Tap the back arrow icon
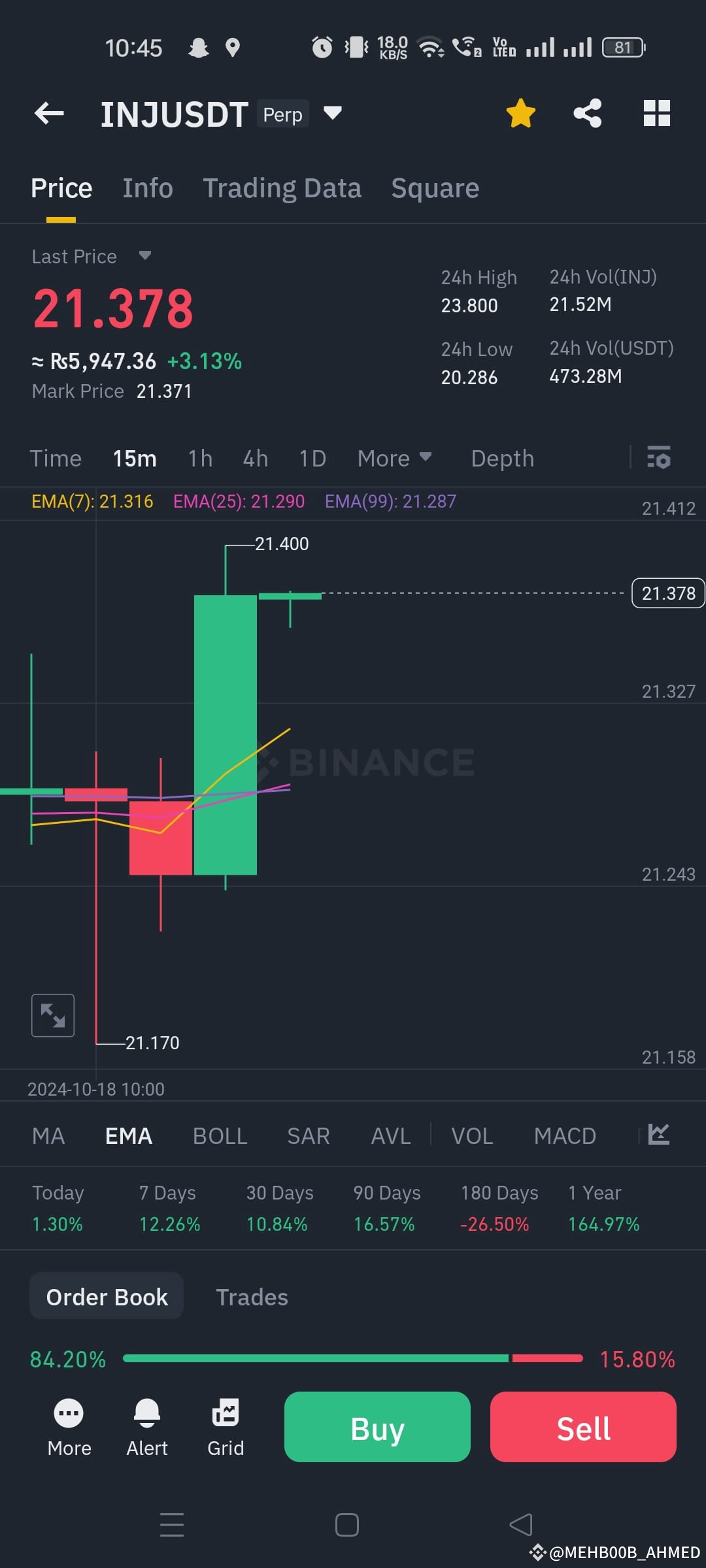 [x=50, y=113]
